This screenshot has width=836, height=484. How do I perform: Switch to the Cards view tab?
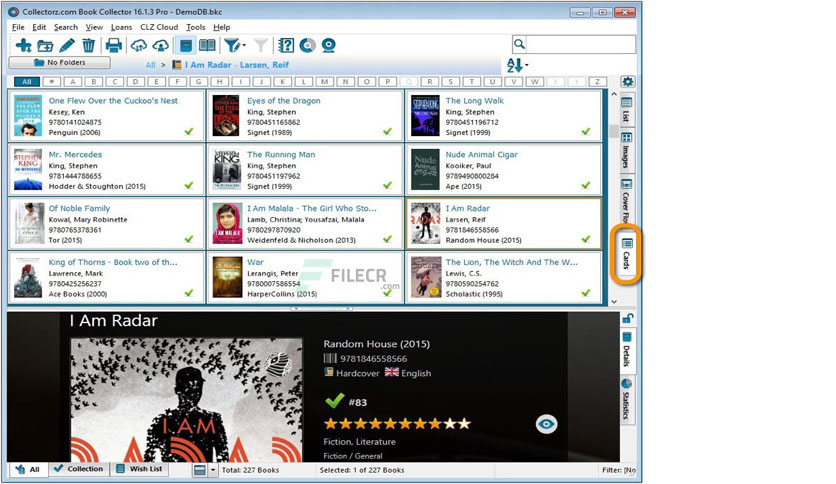[627, 254]
